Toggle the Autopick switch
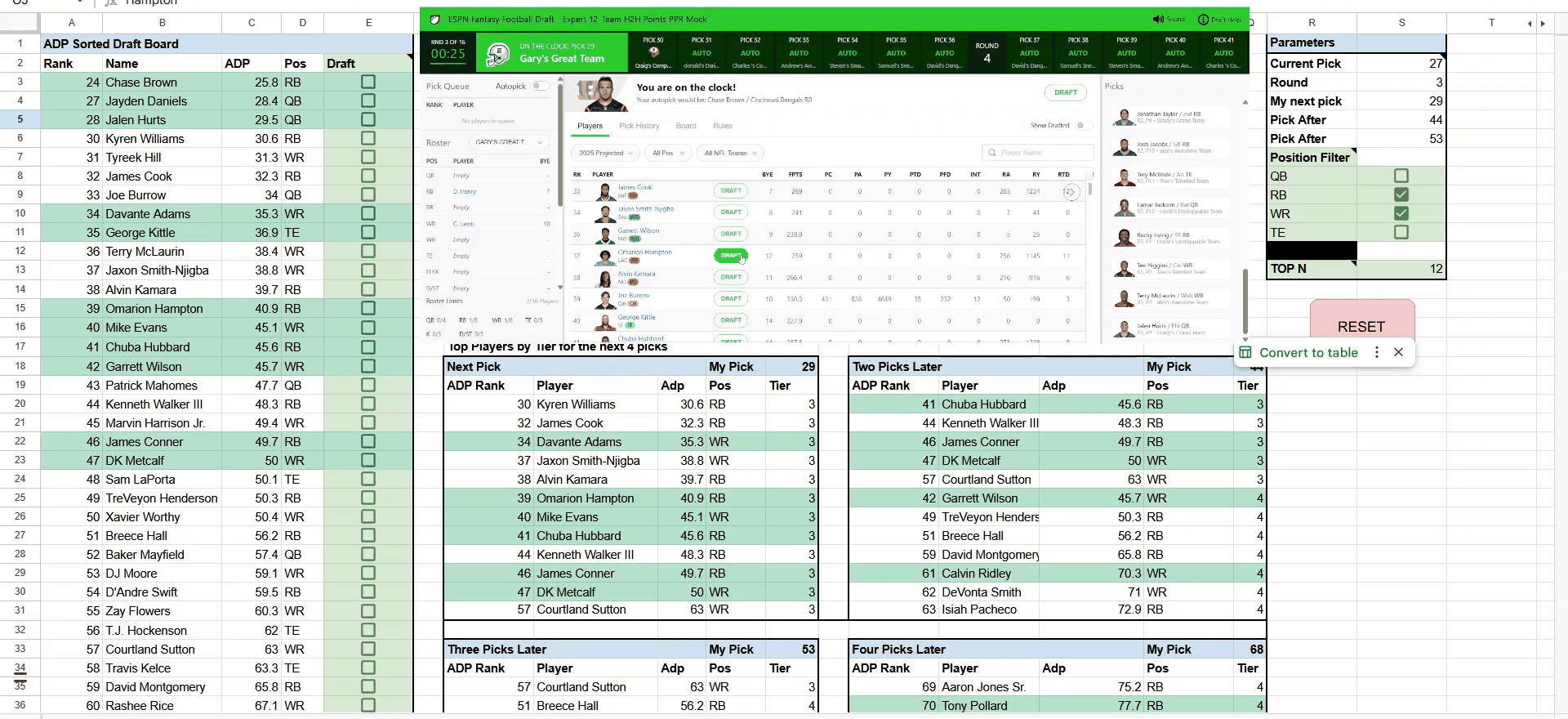 (540, 86)
